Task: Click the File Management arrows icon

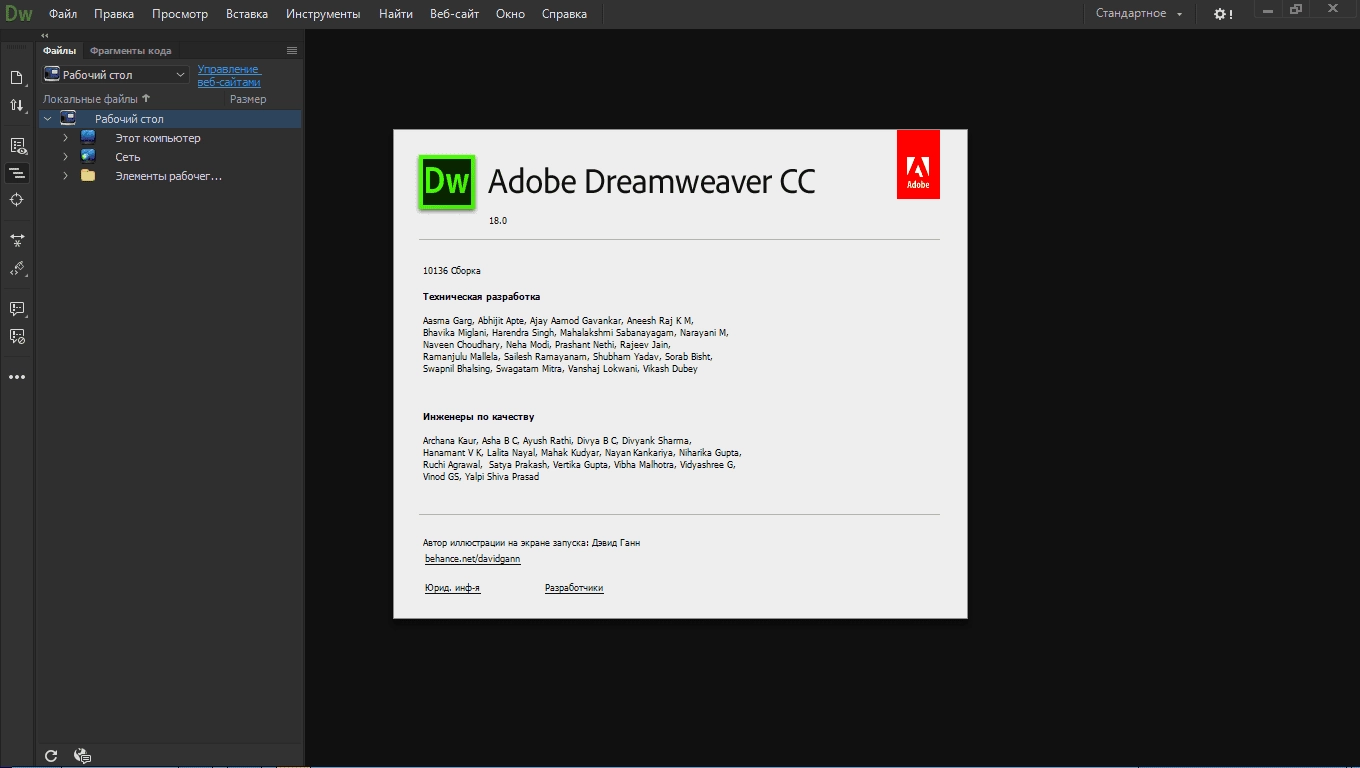Action: point(17,105)
